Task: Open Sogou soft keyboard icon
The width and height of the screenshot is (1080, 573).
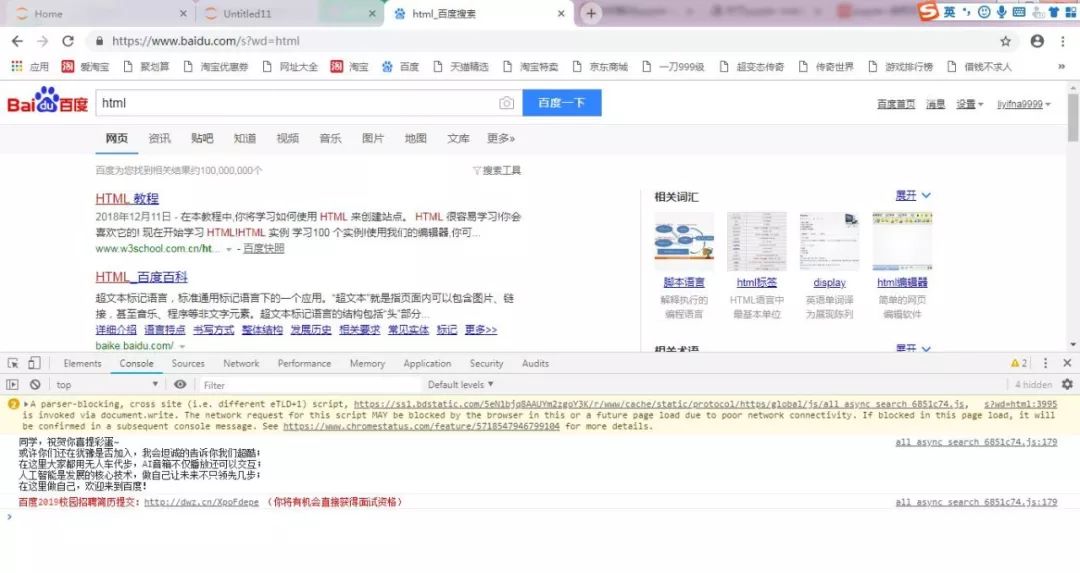Action: pos(1019,12)
